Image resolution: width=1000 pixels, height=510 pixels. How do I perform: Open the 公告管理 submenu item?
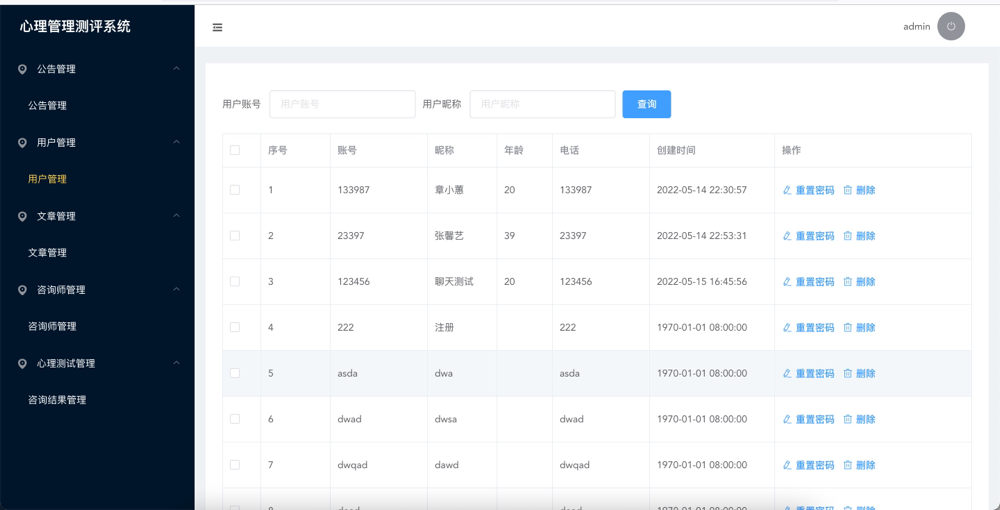[x=47, y=106]
